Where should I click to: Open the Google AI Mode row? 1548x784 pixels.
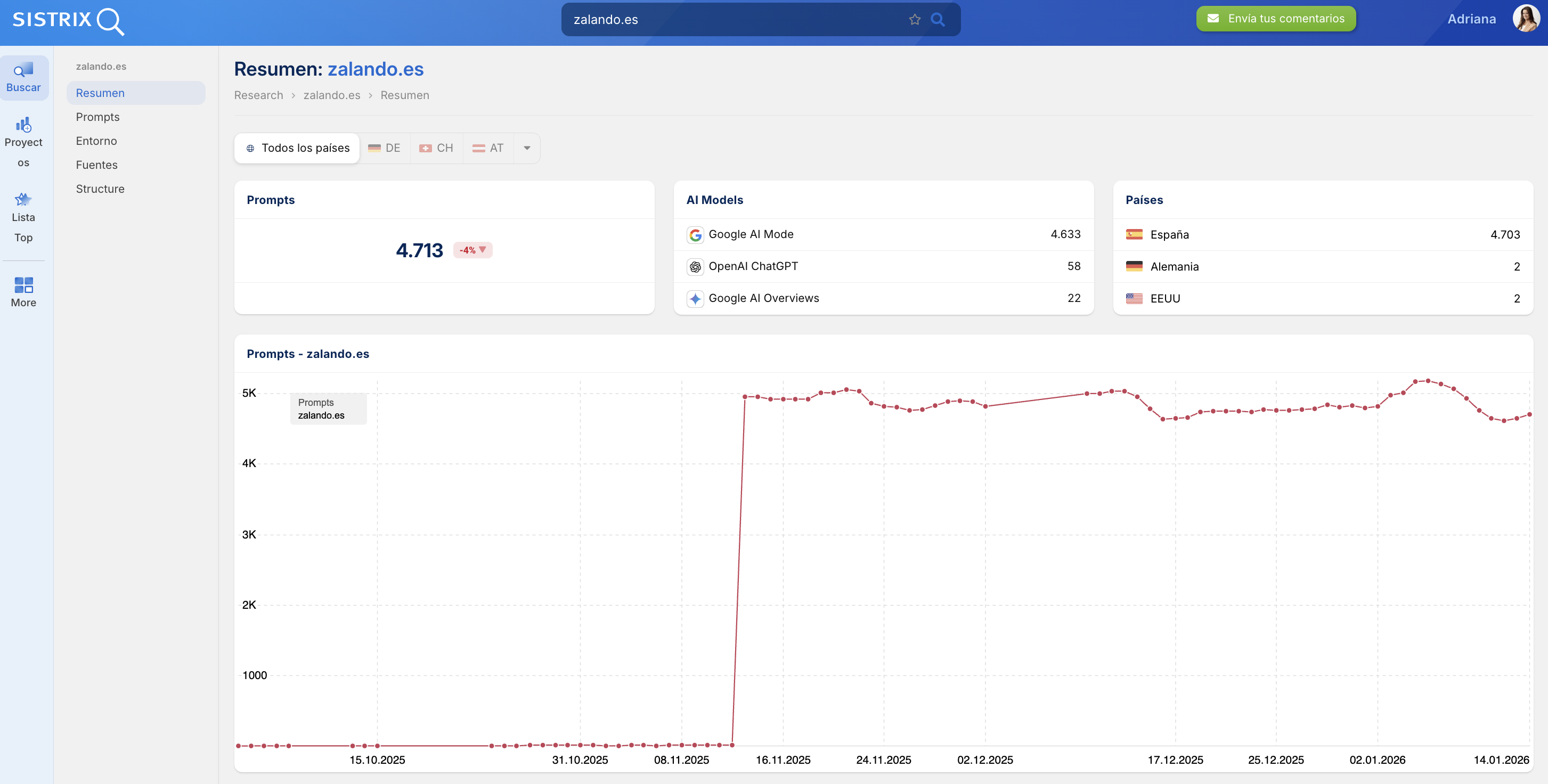point(883,234)
